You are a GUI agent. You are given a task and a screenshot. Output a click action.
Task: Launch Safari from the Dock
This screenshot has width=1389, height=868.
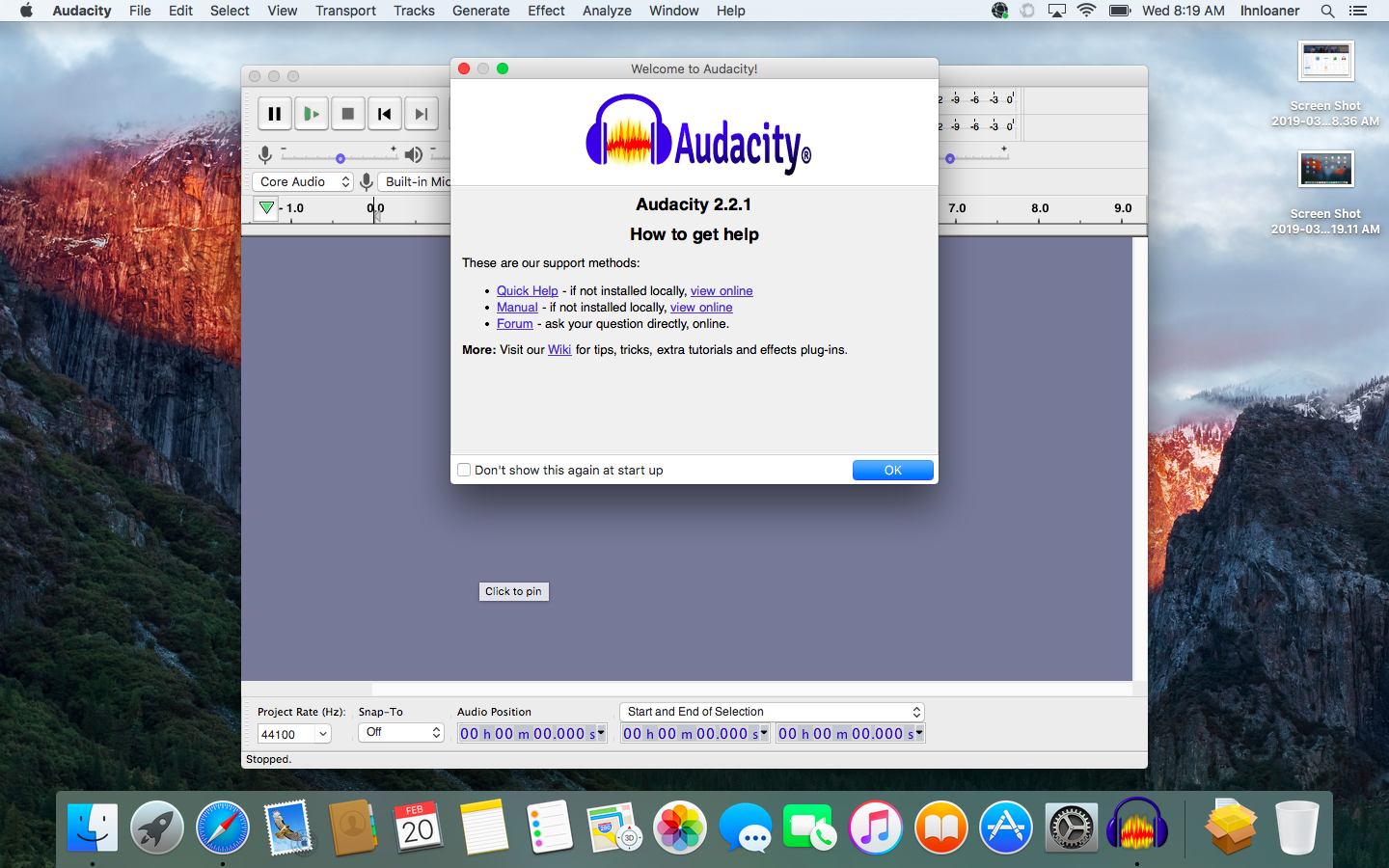[223, 827]
